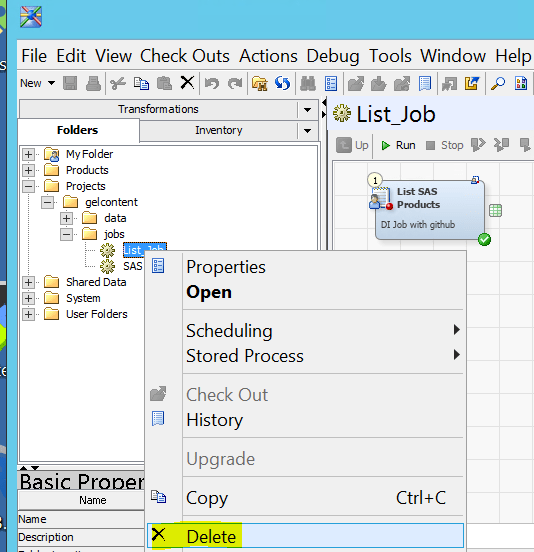Choose Open in the context menu

pyautogui.click(x=306, y=292)
